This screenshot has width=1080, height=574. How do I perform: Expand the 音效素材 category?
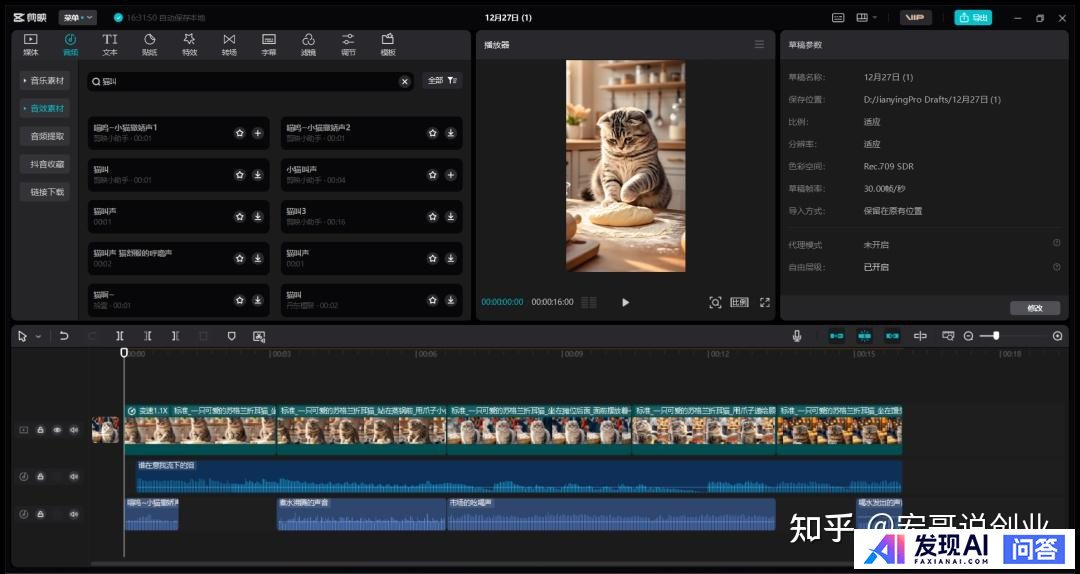[x=45, y=108]
